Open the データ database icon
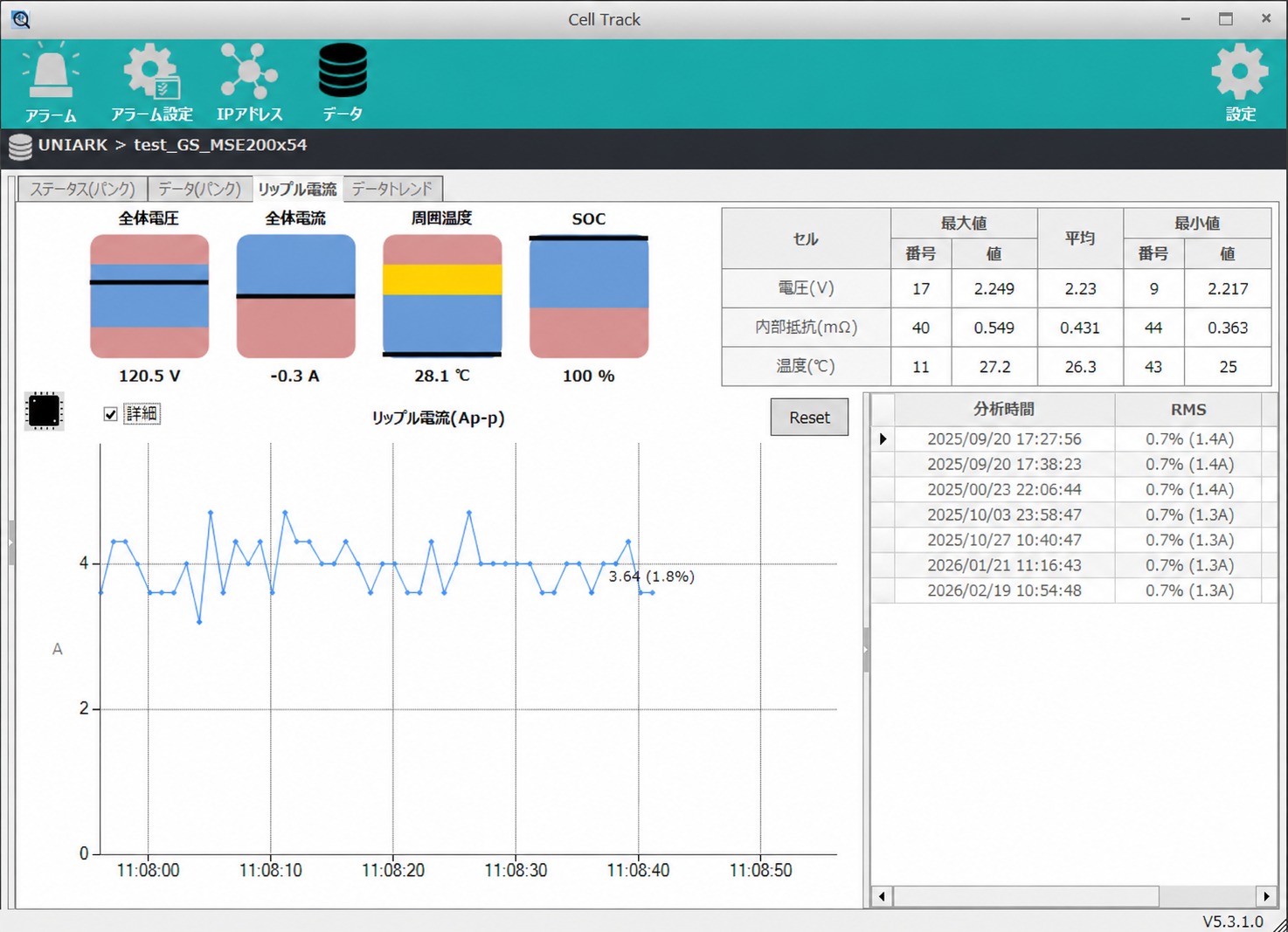The image size is (1288, 932). click(343, 82)
